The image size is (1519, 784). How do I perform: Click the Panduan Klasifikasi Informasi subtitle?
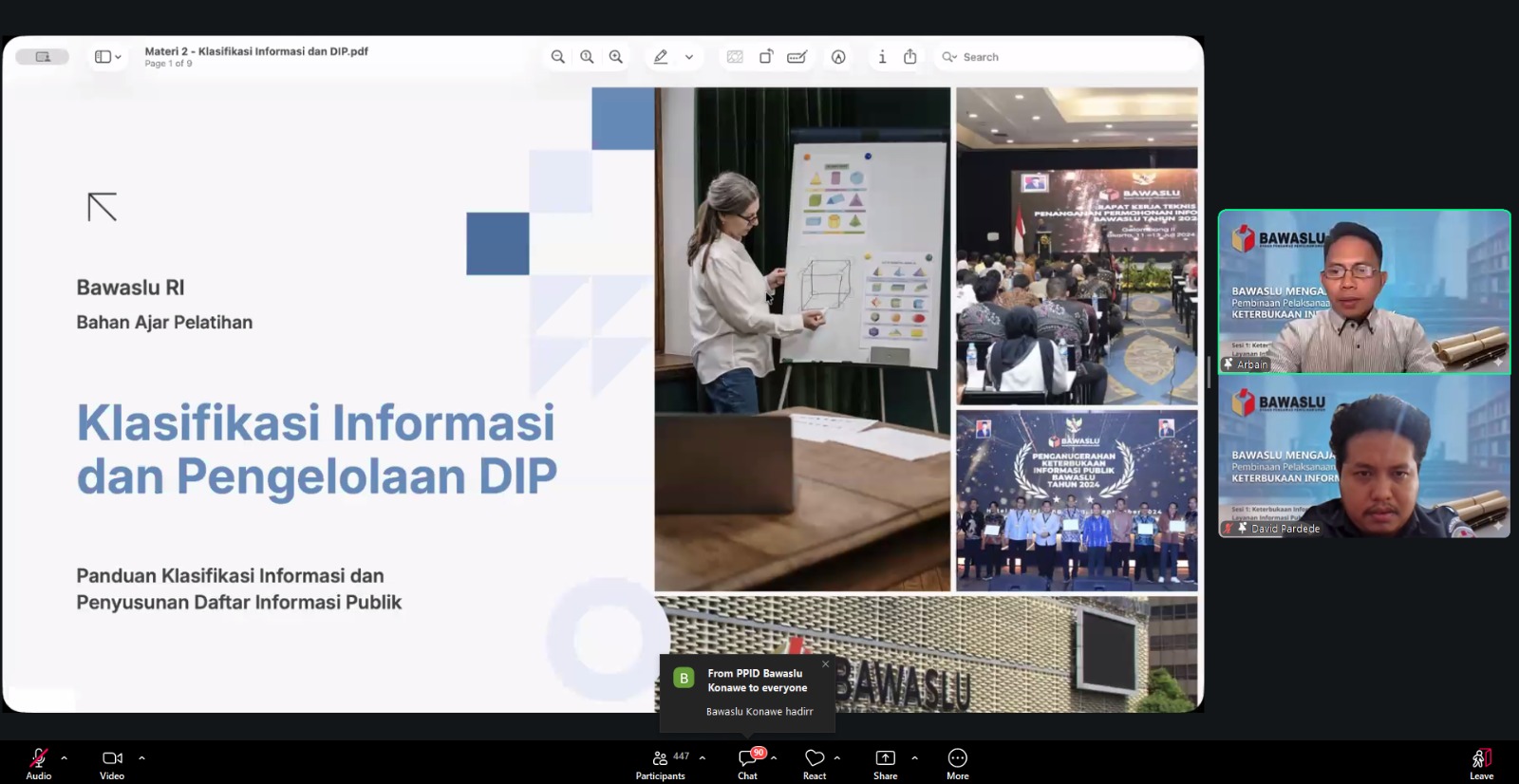pyautogui.click(x=239, y=588)
